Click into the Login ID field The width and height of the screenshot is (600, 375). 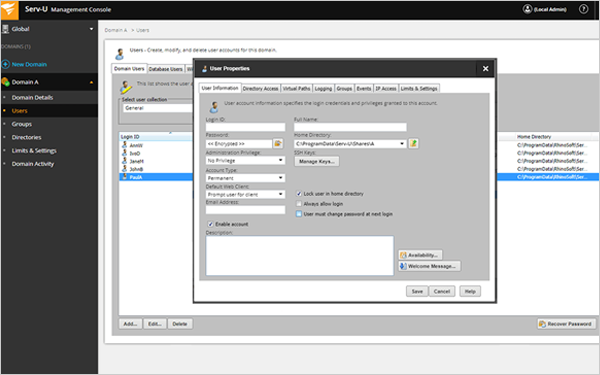[245, 127]
